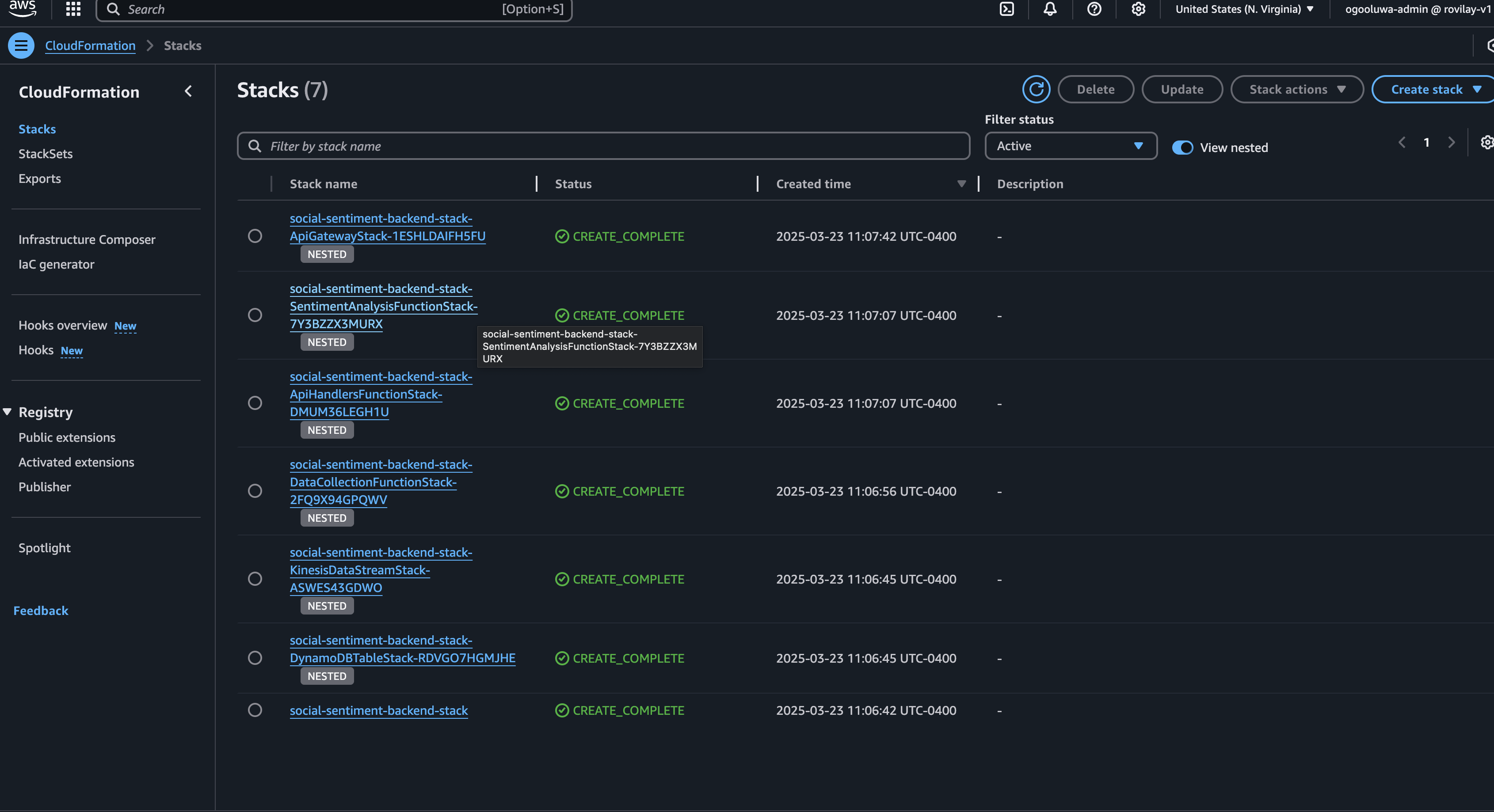1494x812 pixels.
Task: Select the SentimentAnalysisFunctionStack radio button
Action: (x=255, y=315)
